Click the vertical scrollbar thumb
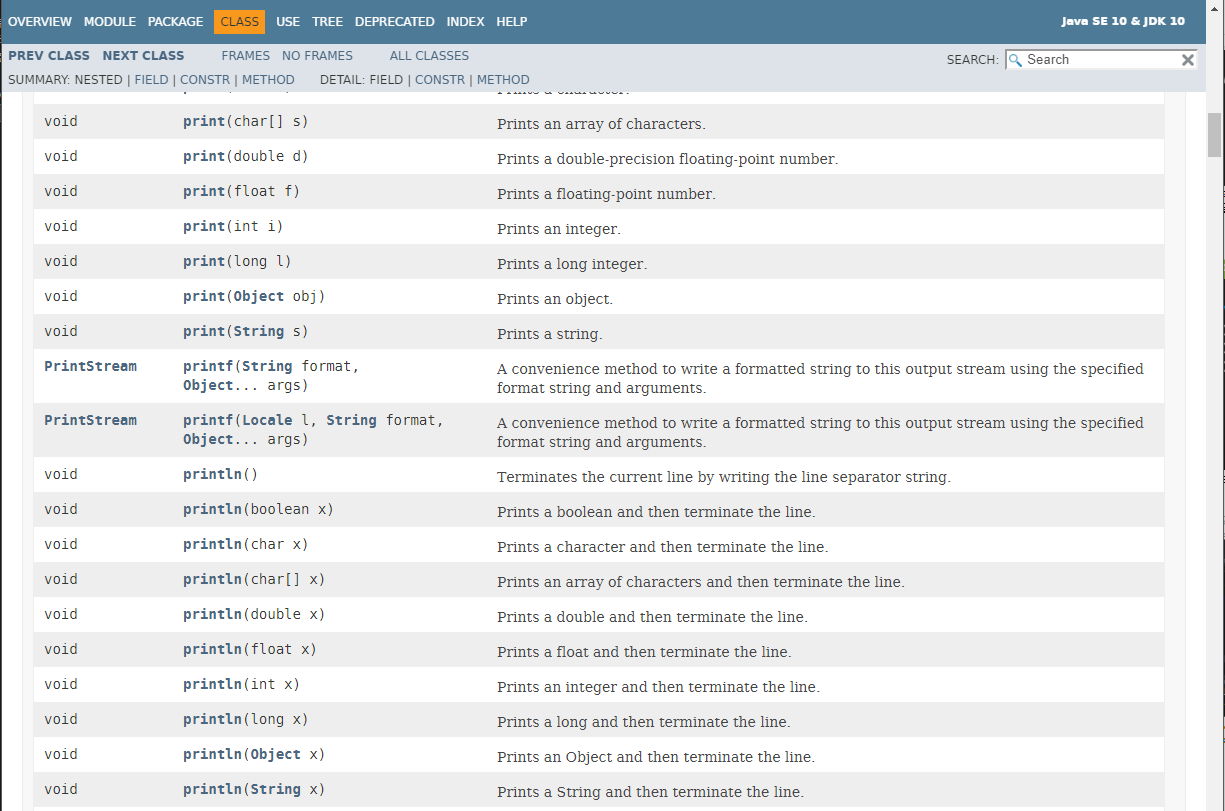Image resolution: width=1225 pixels, height=811 pixels. 1214,135
